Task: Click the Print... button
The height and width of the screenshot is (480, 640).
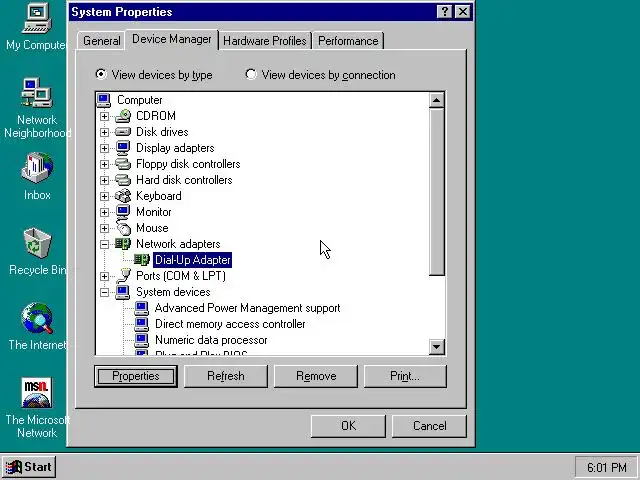Action: click(405, 376)
